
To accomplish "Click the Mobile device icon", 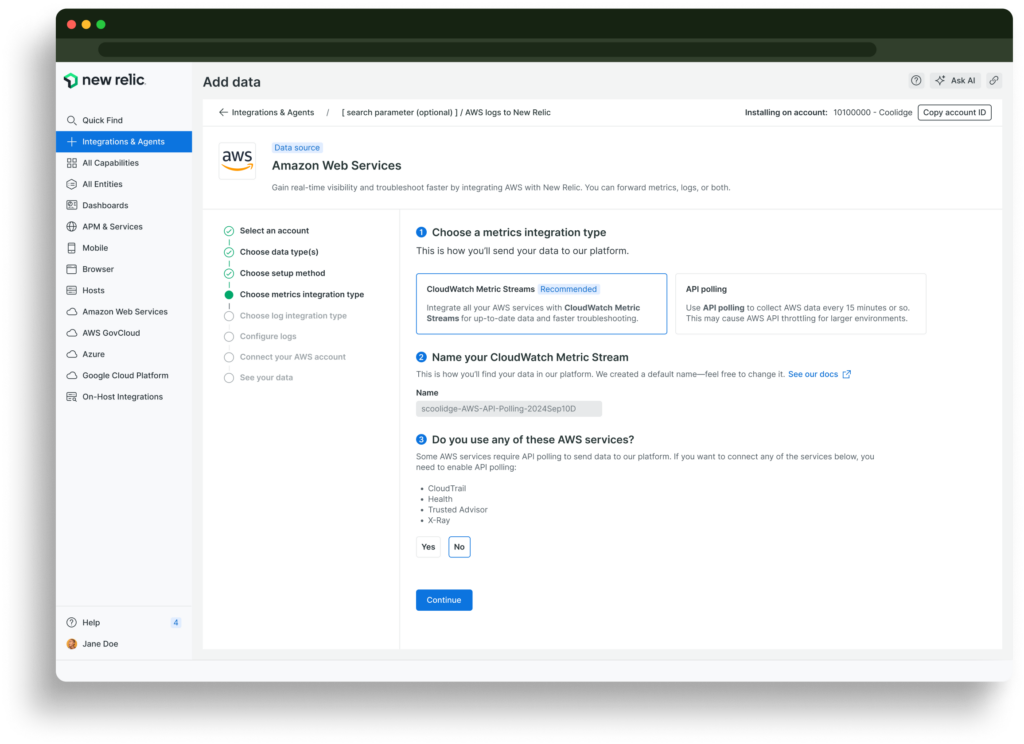I will click(x=72, y=248).
